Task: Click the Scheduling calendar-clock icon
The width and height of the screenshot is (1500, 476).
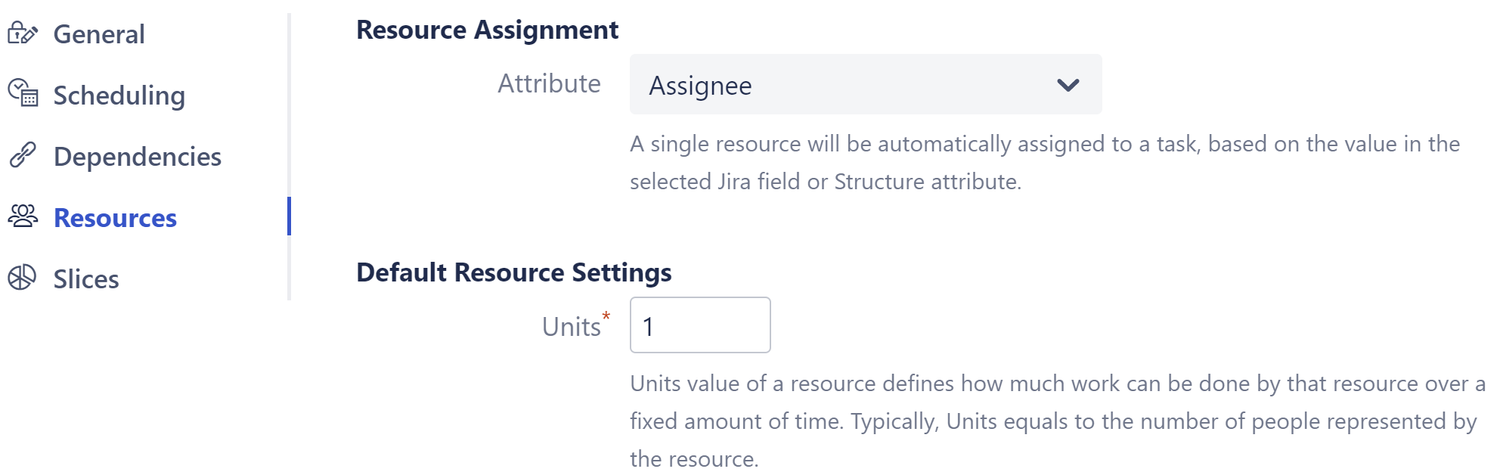Action: [x=22, y=95]
